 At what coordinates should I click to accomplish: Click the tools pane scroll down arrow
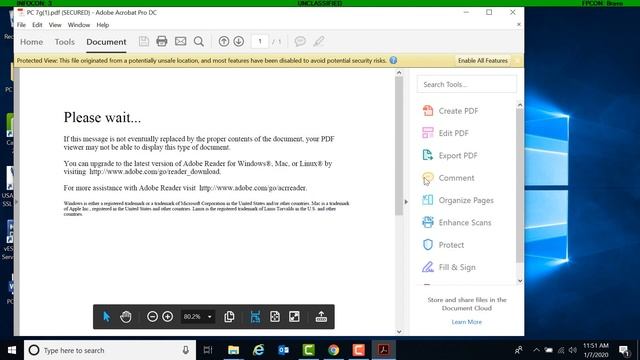coord(520,281)
